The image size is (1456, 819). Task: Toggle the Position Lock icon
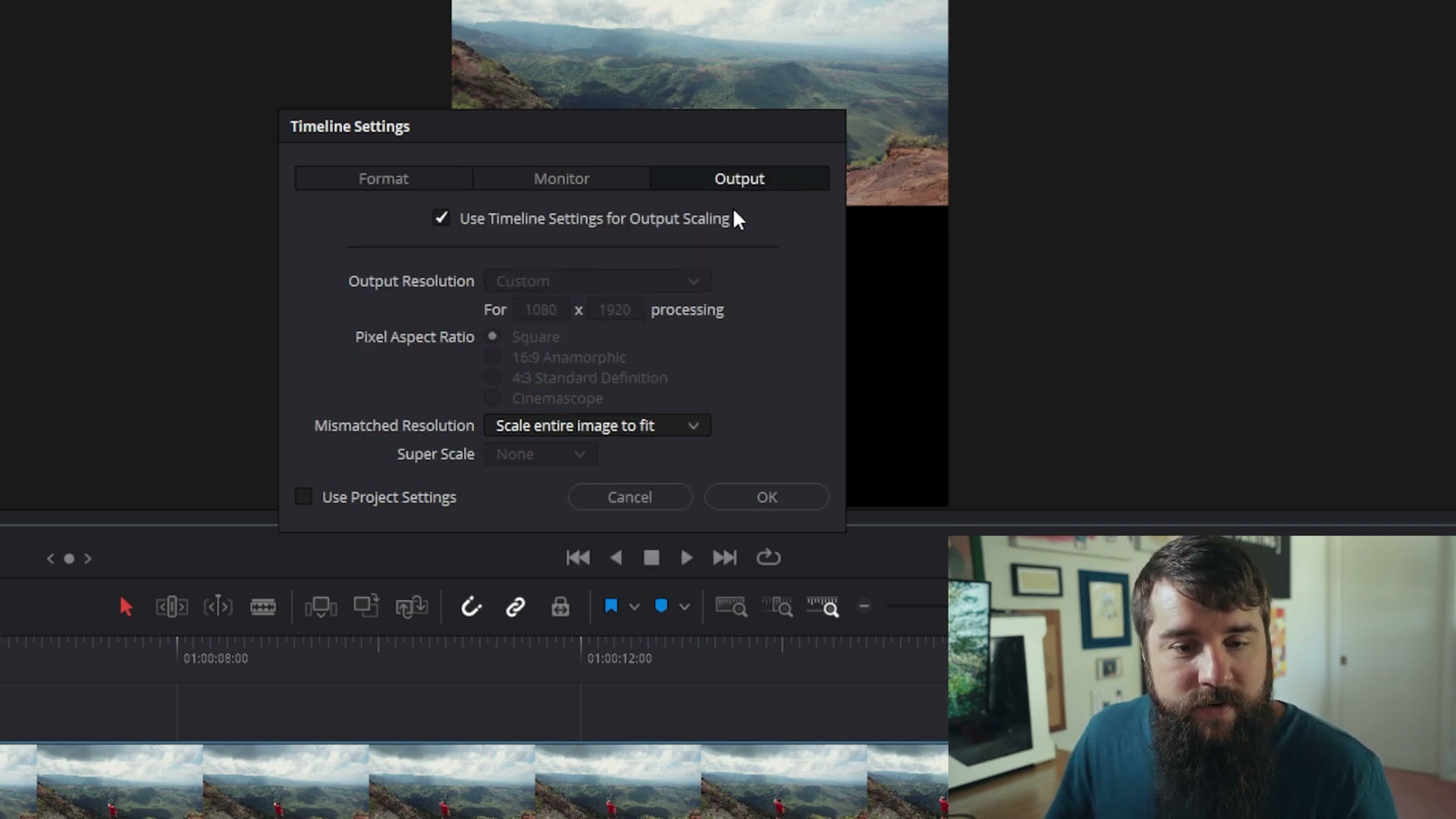click(x=560, y=607)
